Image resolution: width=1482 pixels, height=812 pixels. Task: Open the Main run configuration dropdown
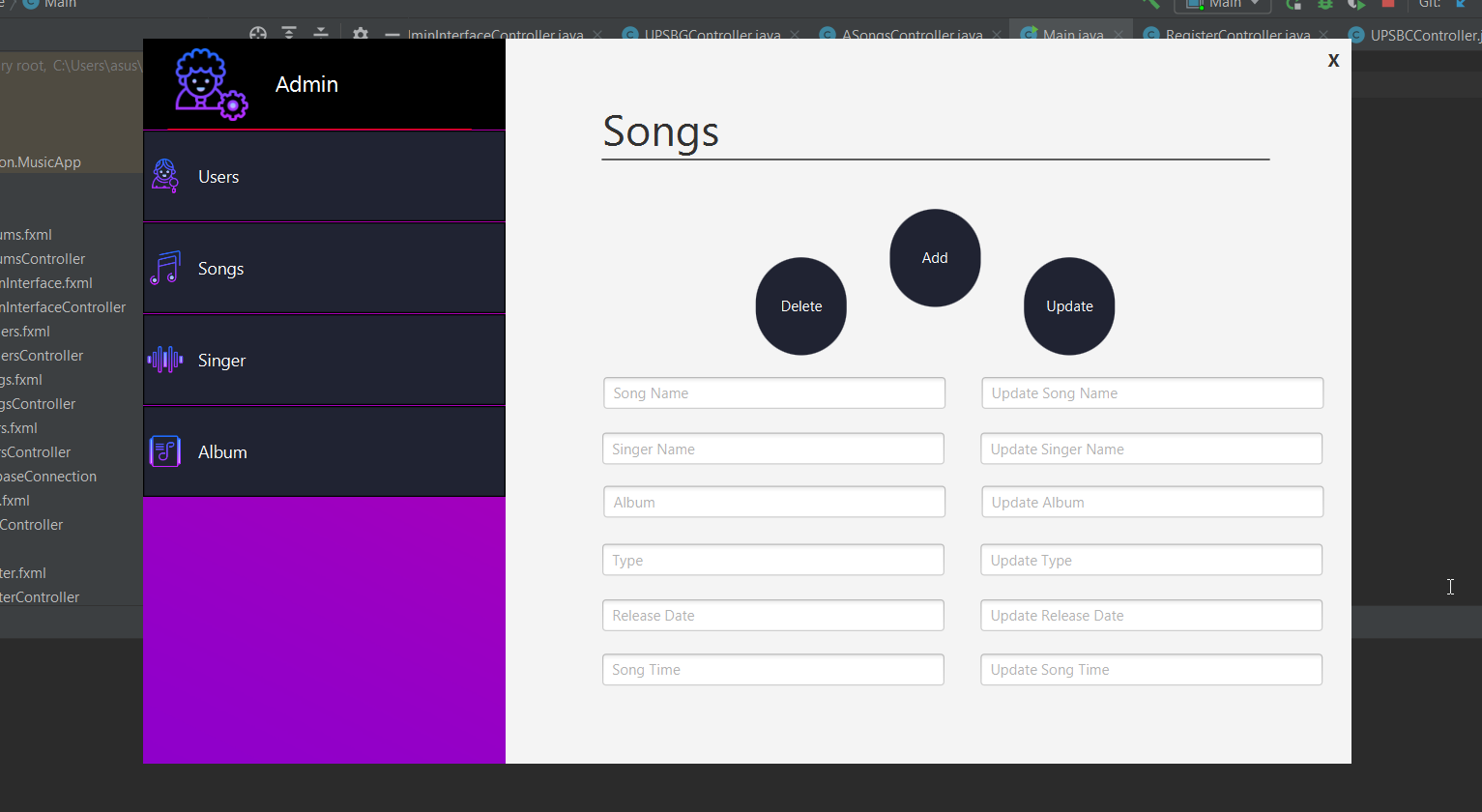[x=1222, y=5]
